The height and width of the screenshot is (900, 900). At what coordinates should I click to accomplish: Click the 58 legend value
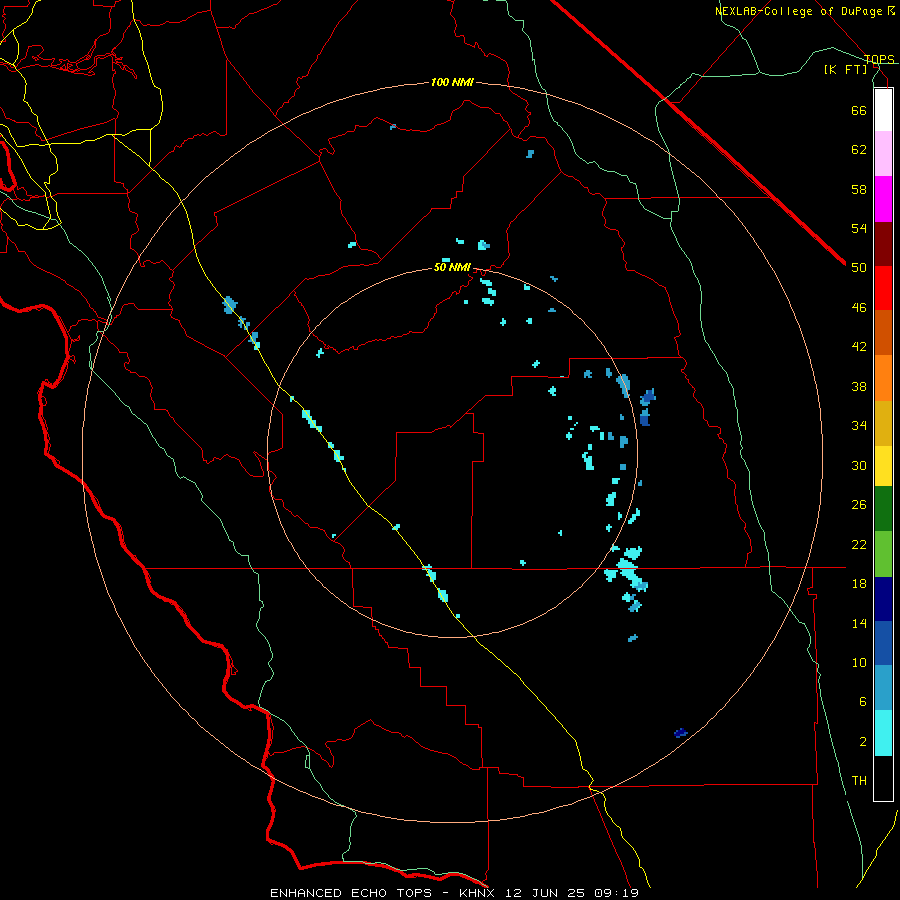point(859,189)
